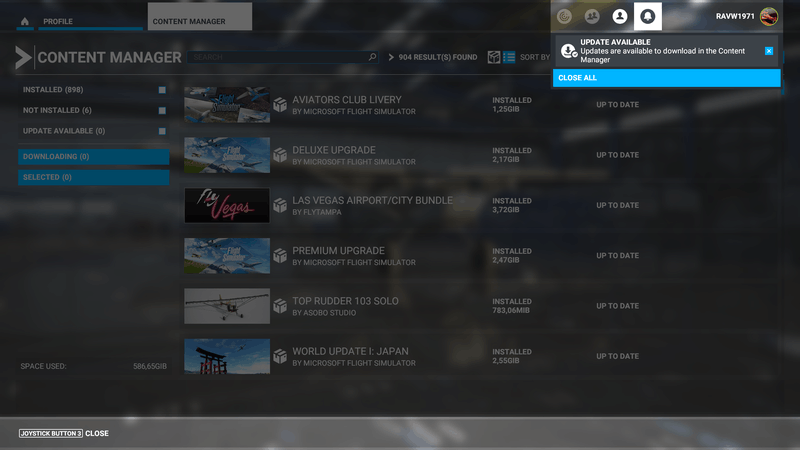Click the search magnifier icon
The image size is (800, 450).
click(372, 57)
